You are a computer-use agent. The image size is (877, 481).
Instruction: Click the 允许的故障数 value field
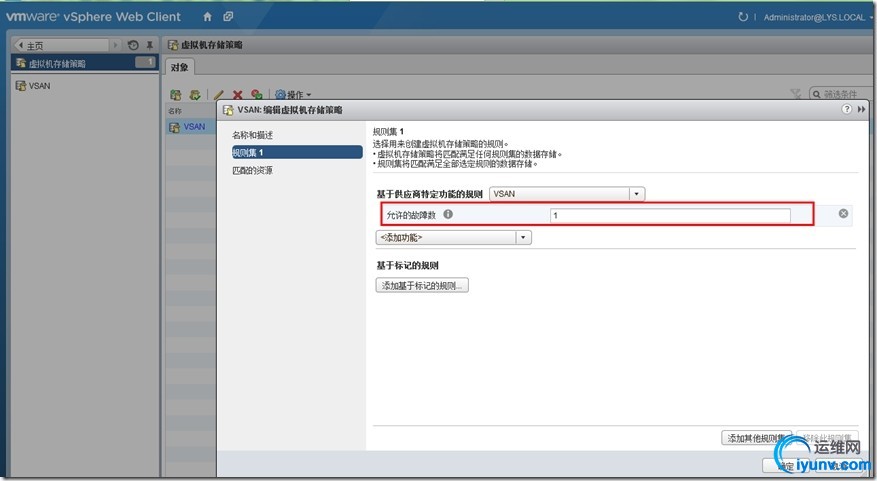[x=670, y=215]
